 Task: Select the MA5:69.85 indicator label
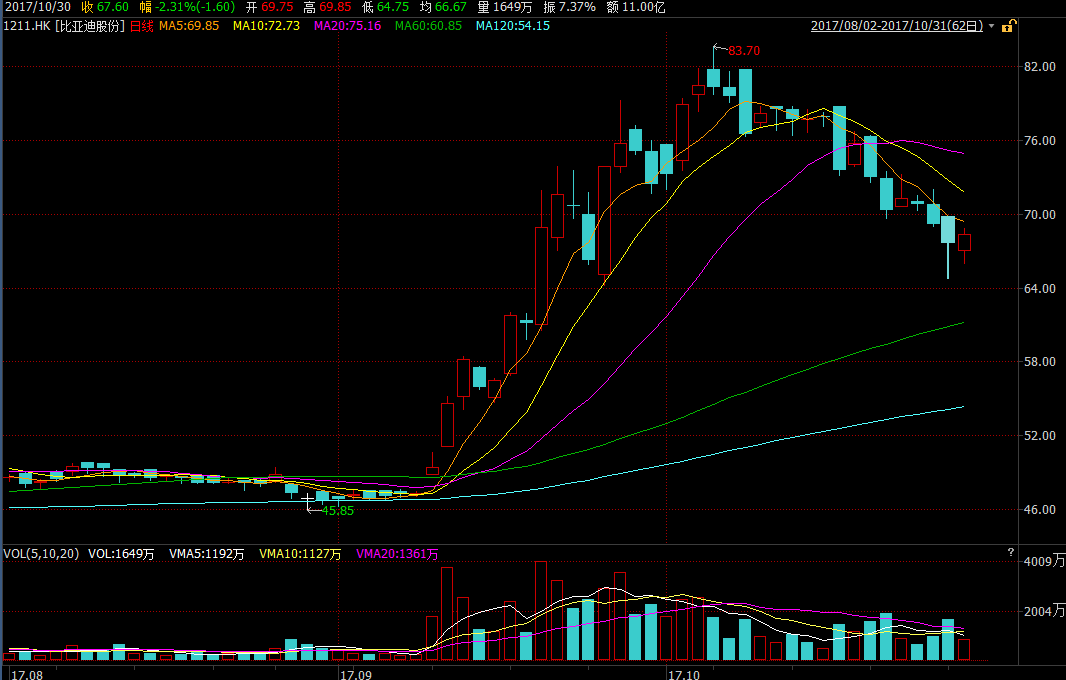click(x=189, y=26)
